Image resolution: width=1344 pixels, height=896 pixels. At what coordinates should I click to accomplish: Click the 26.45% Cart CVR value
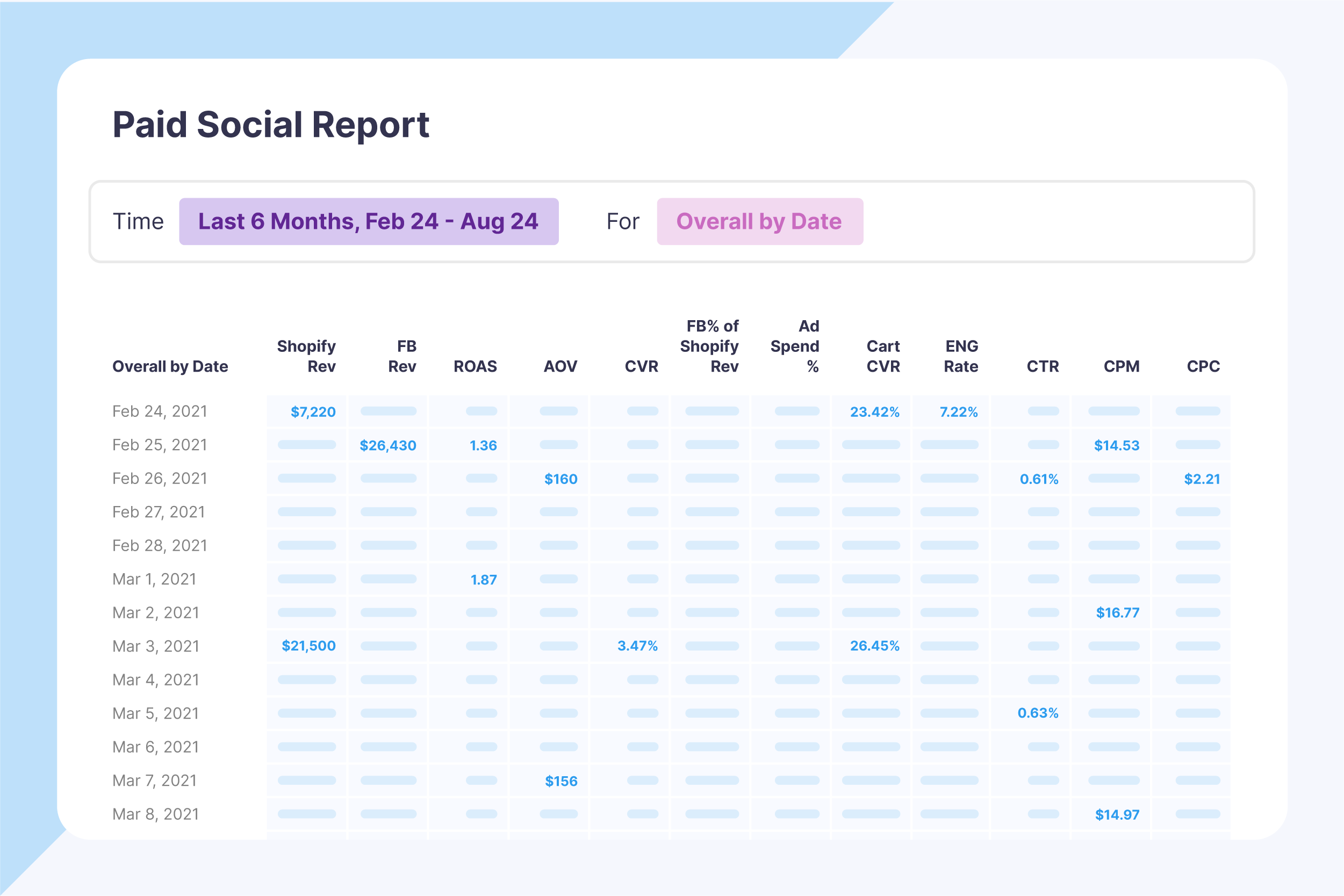[874, 646]
